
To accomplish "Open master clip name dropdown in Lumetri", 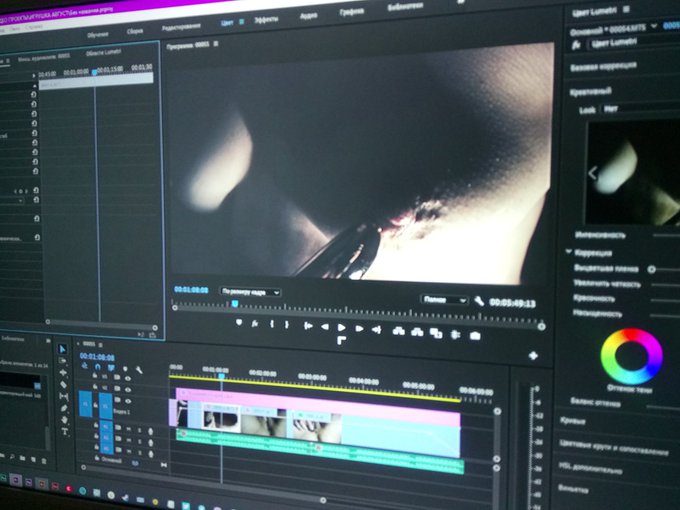I will click(654, 26).
